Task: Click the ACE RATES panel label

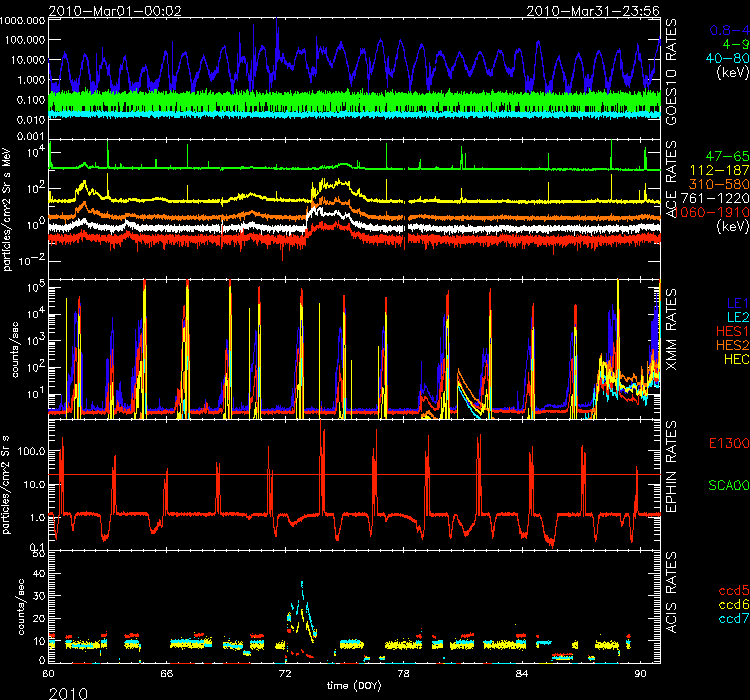Action: [672, 179]
